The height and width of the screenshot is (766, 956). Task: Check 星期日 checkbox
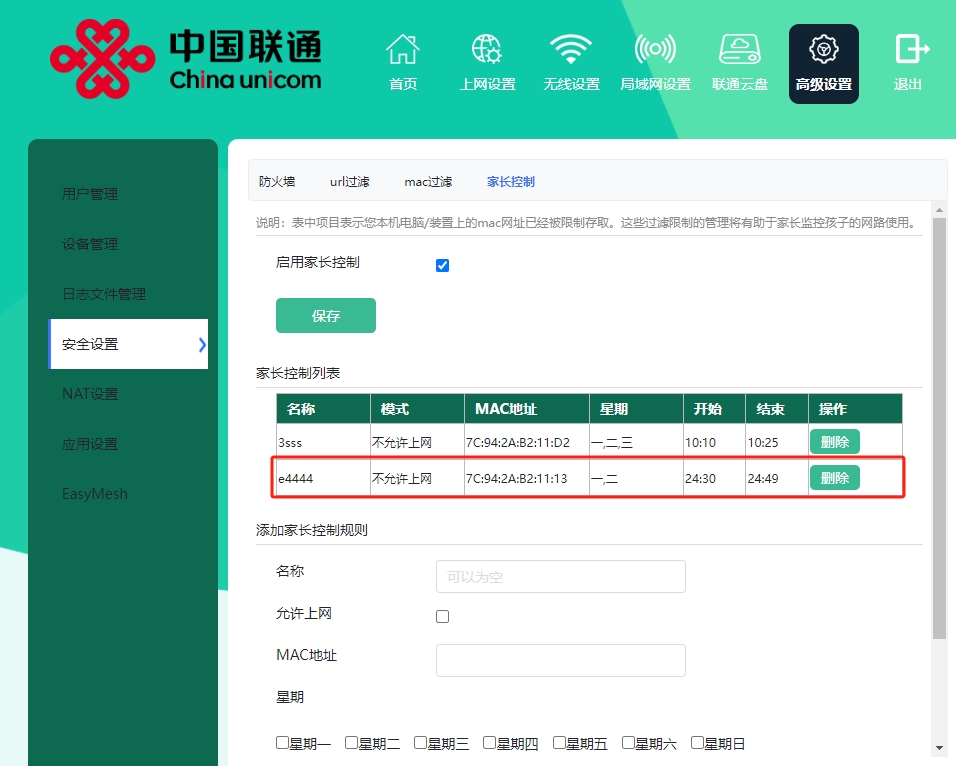point(697,742)
